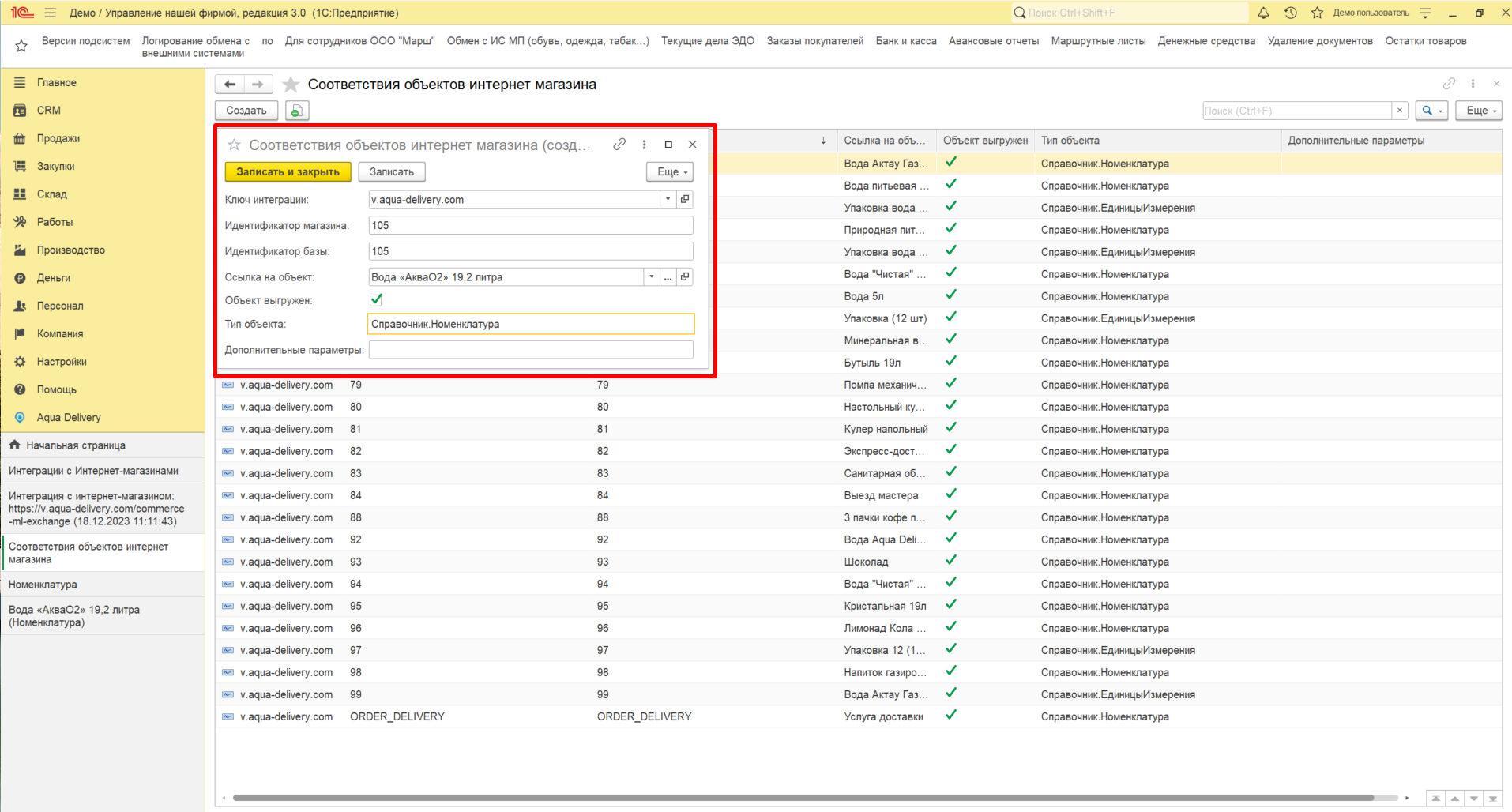Add dialog form to favorites star
Viewport: 1512px width, 812px height.
click(234, 145)
